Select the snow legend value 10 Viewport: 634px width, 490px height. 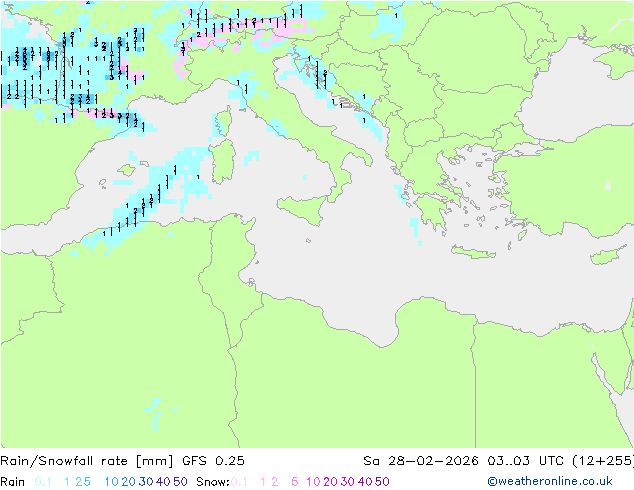click(313, 482)
